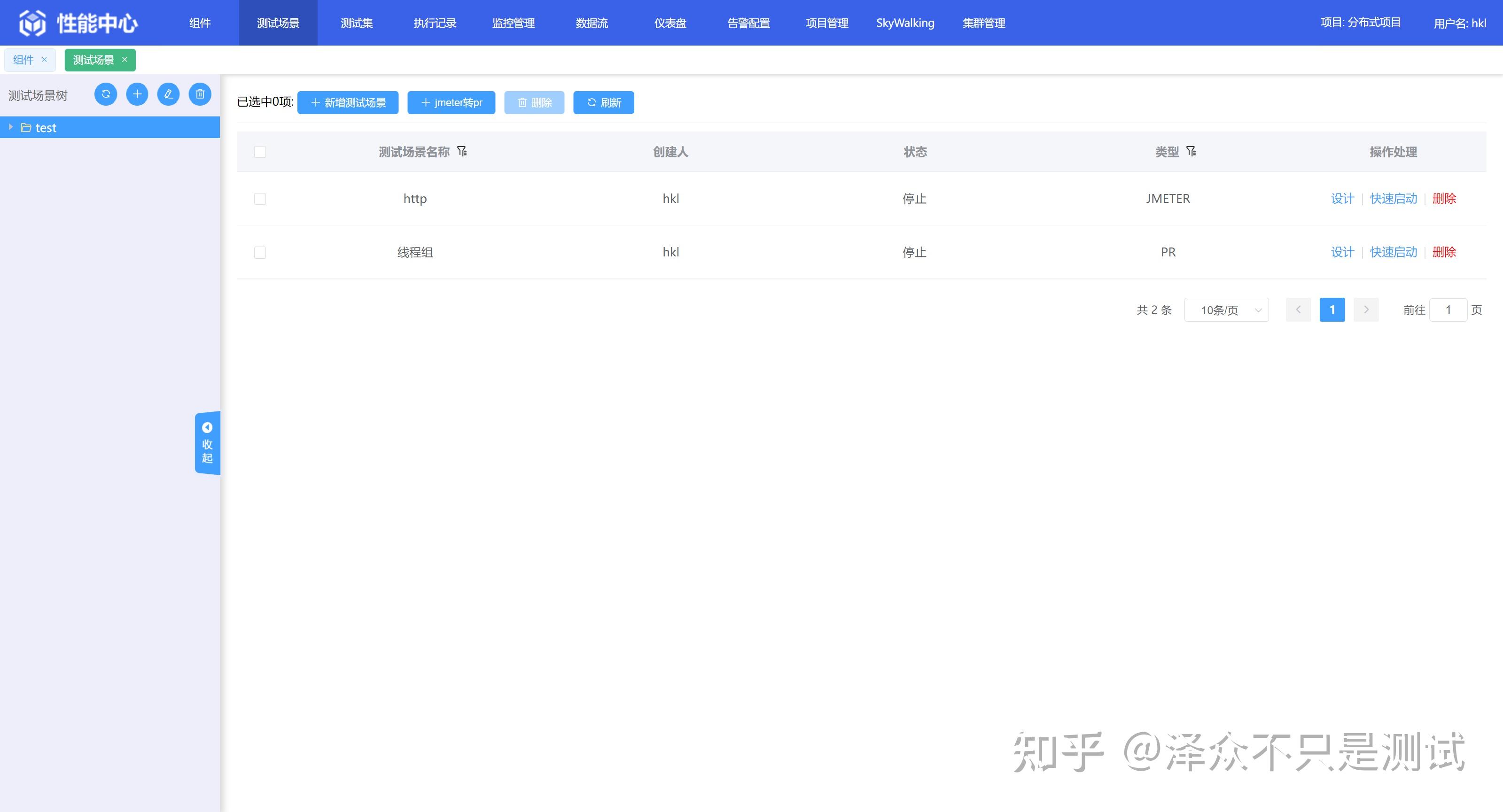The image size is (1503, 812).
Task: Open filter icon beside 类型 column
Action: click(1191, 152)
